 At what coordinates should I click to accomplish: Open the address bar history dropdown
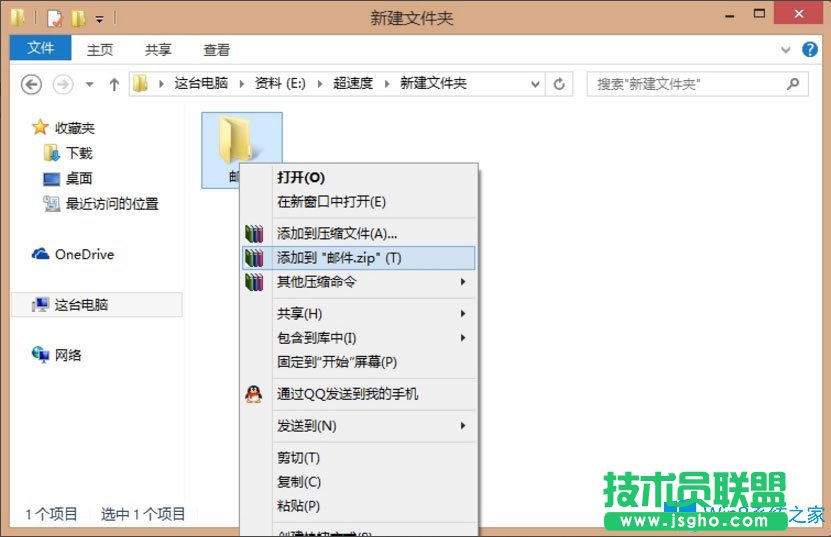535,84
